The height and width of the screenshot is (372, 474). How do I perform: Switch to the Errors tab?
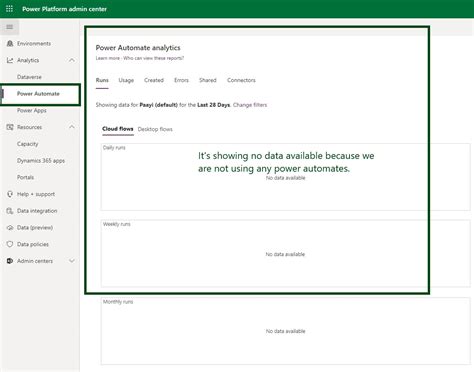(181, 80)
